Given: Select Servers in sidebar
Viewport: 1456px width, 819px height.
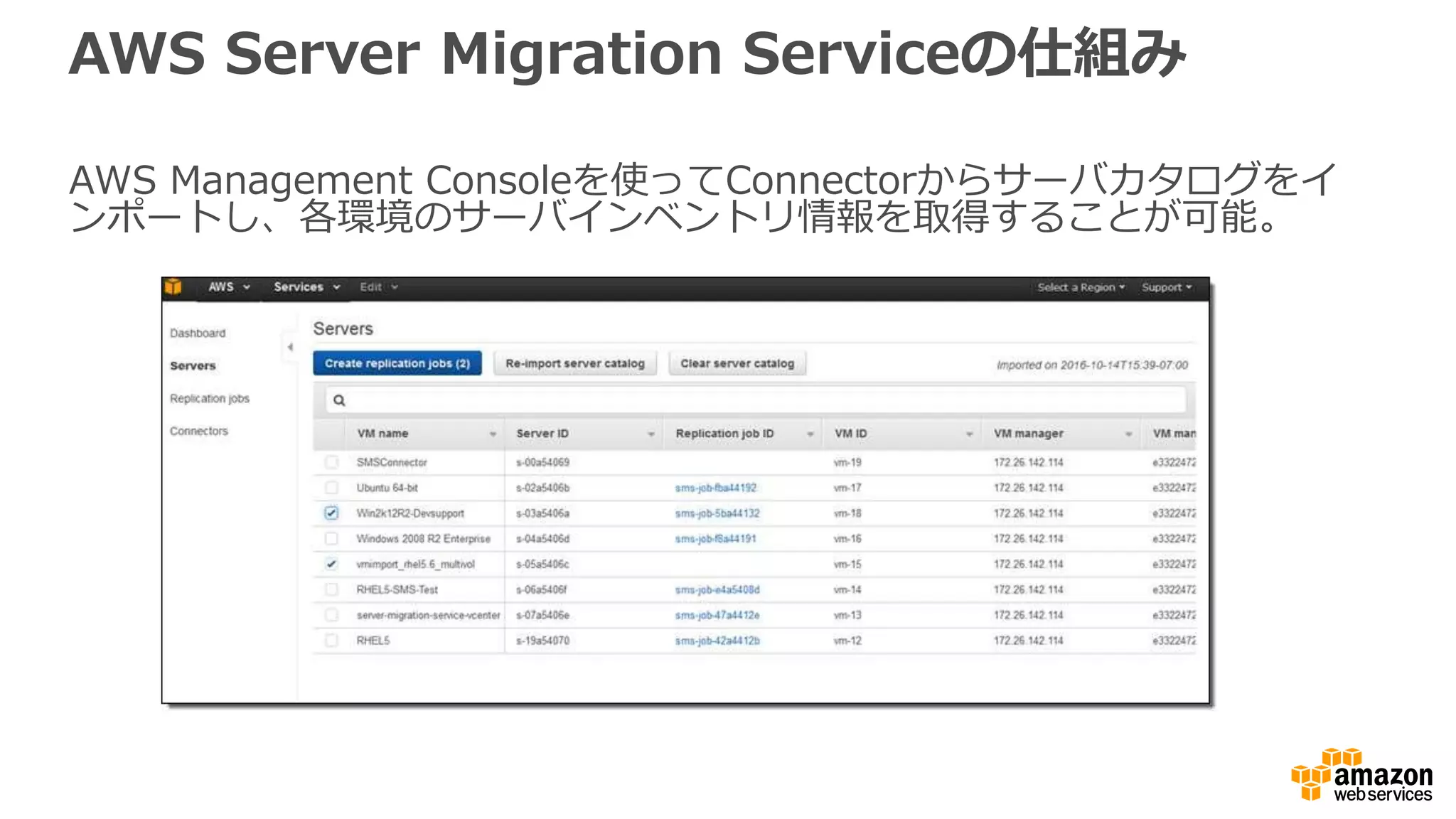Looking at the screenshot, I should click(193, 366).
